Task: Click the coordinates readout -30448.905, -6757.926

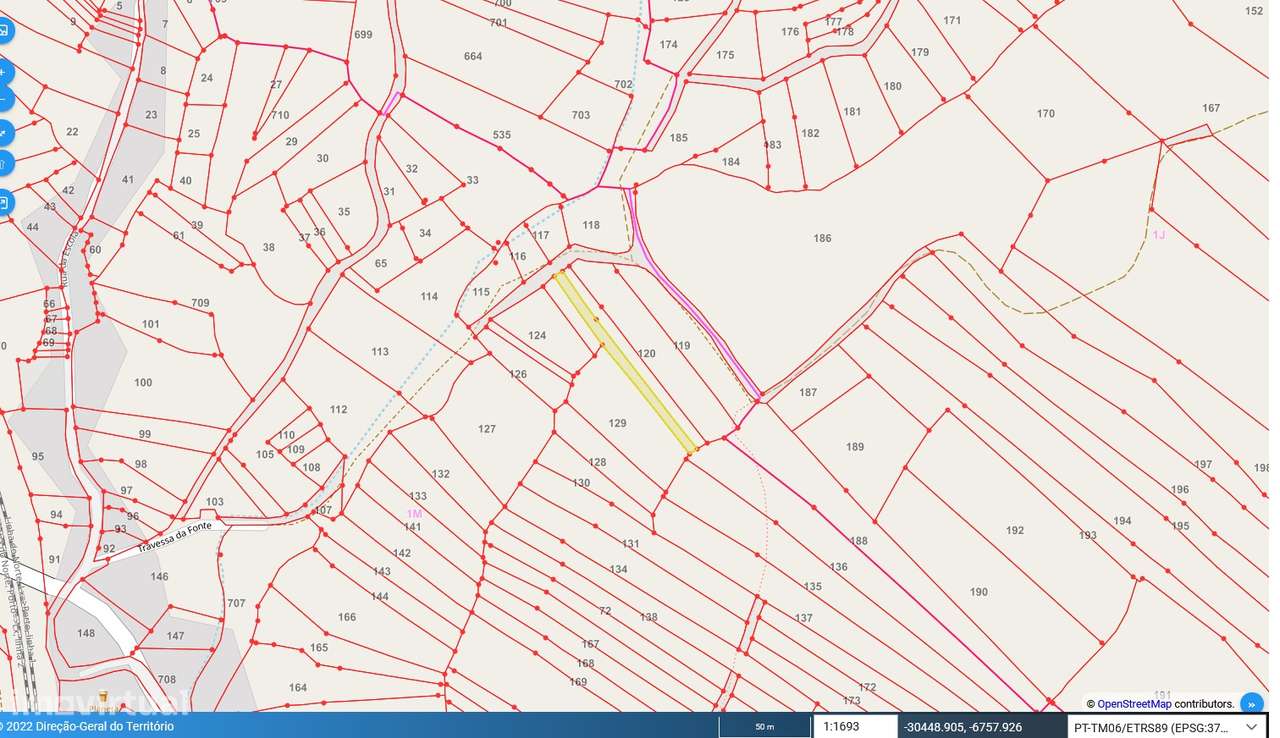Action: tap(962, 727)
